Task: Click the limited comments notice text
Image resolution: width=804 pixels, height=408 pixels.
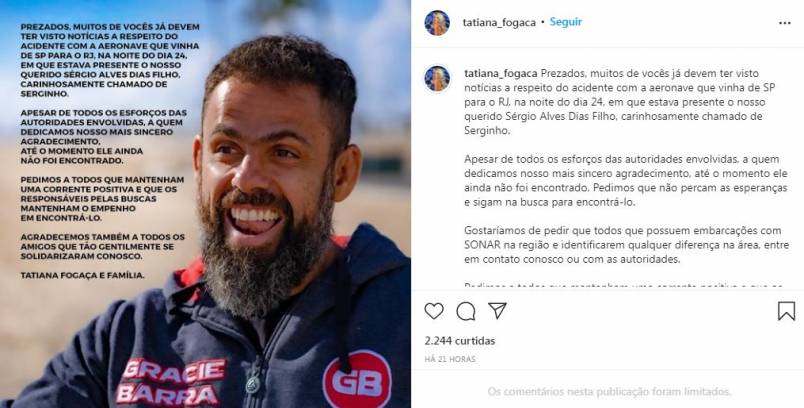Action: [x=609, y=392]
